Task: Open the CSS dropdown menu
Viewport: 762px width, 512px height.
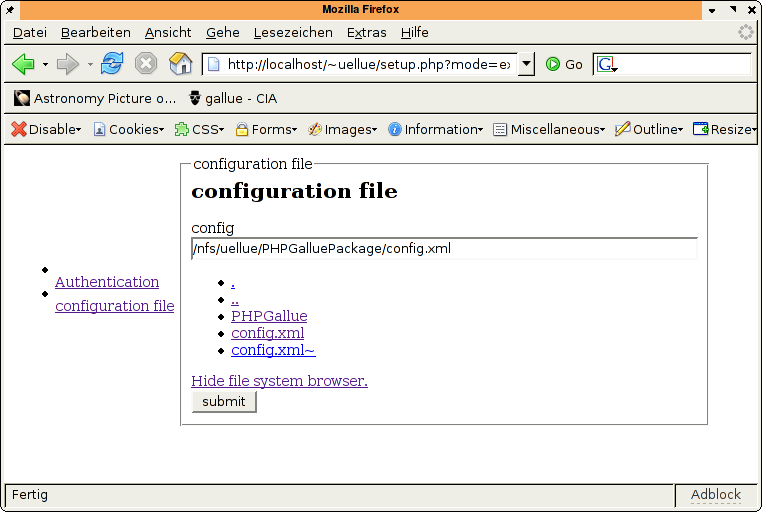Action: (x=199, y=129)
